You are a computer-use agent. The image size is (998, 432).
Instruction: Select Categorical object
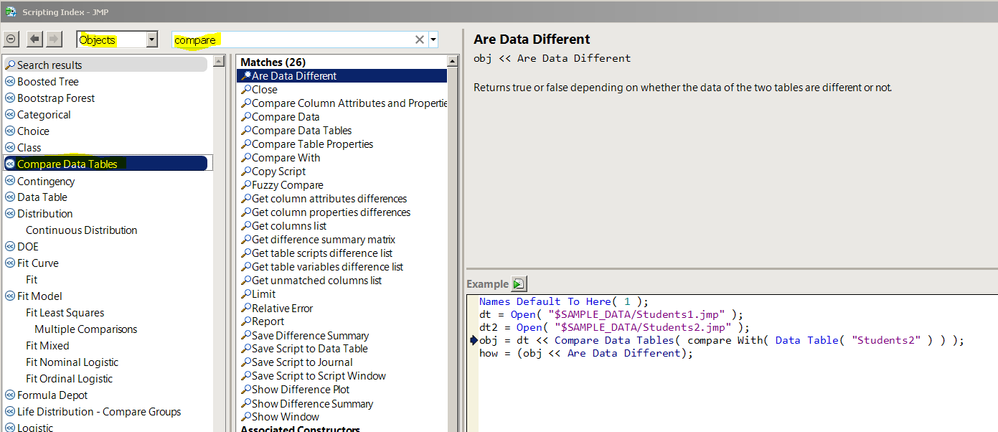[44, 115]
